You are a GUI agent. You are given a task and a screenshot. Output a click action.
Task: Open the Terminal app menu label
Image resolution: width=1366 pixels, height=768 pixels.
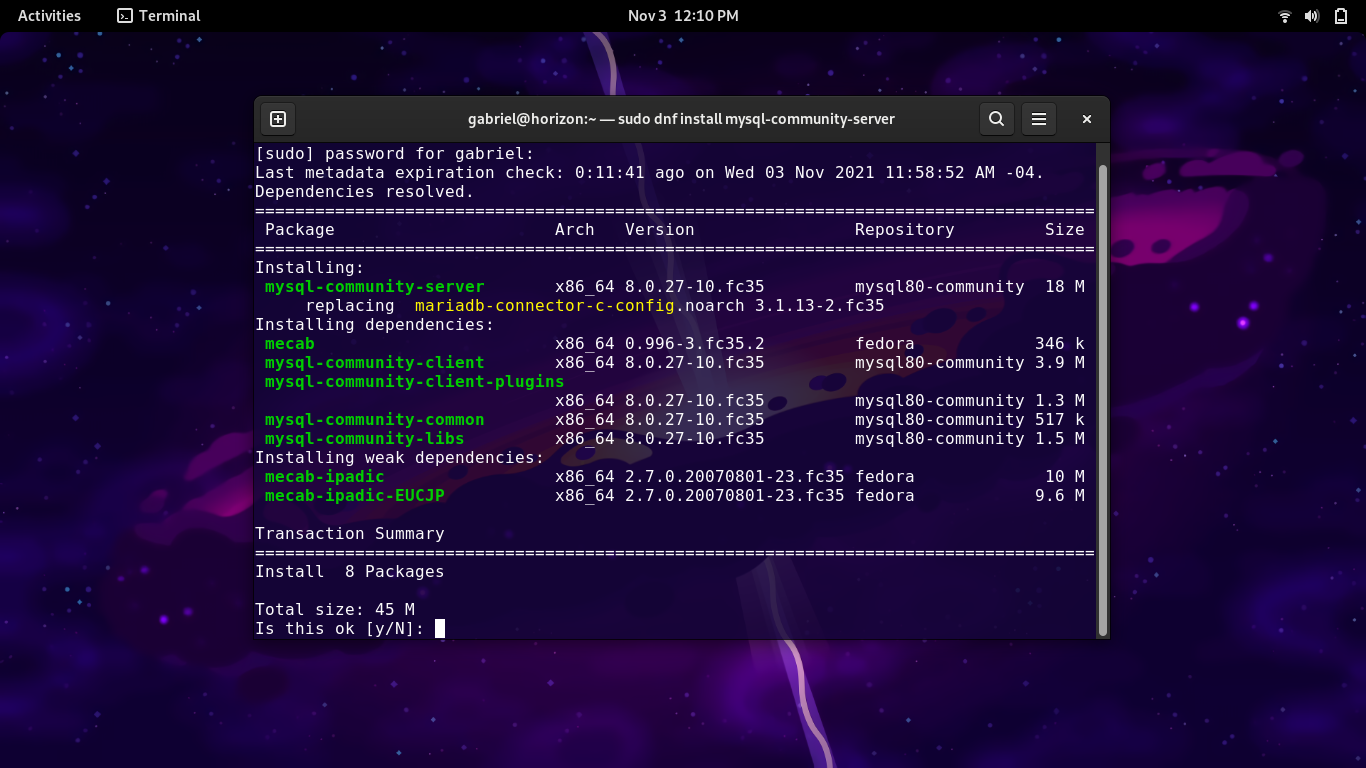(x=169, y=16)
